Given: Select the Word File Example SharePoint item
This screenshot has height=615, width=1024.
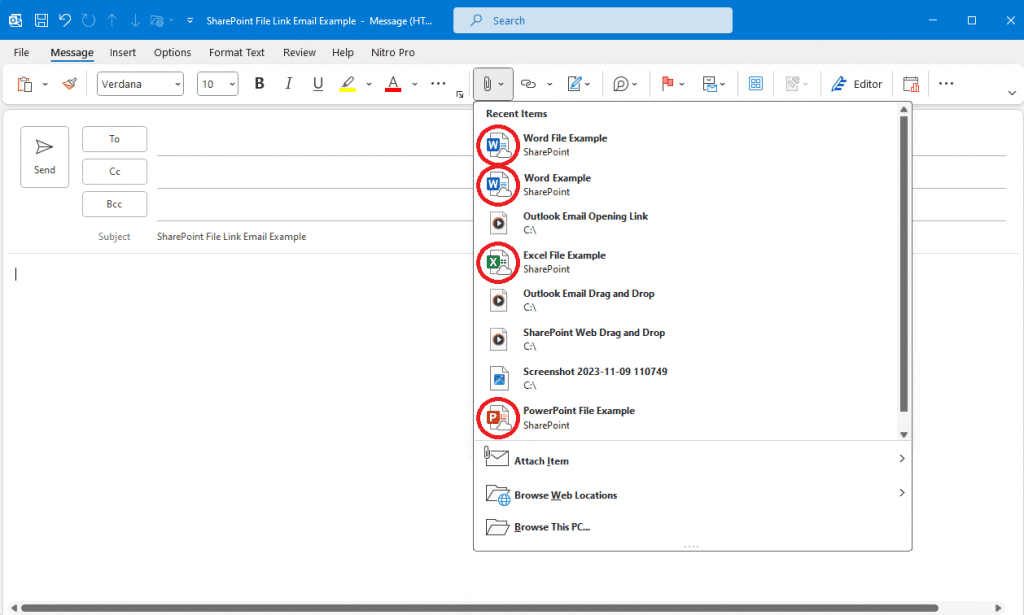Looking at the screenshot, I should [565, 144].
